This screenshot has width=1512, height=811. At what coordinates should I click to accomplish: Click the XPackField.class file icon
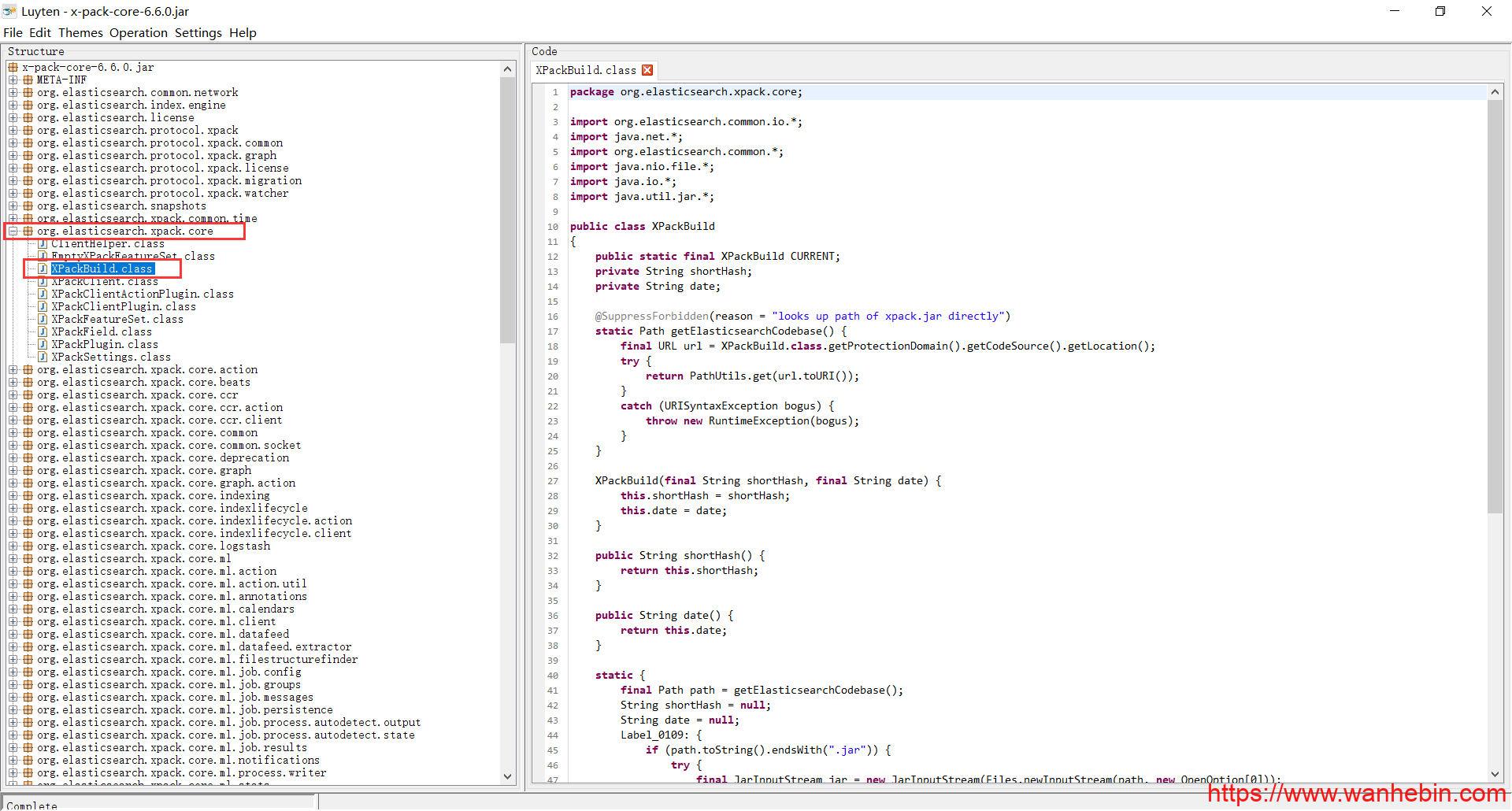pos(43,332)
